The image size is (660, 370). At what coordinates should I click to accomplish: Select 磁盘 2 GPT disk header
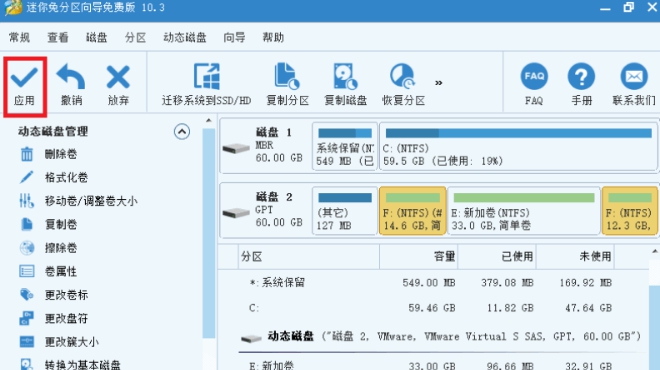[266, 210]
